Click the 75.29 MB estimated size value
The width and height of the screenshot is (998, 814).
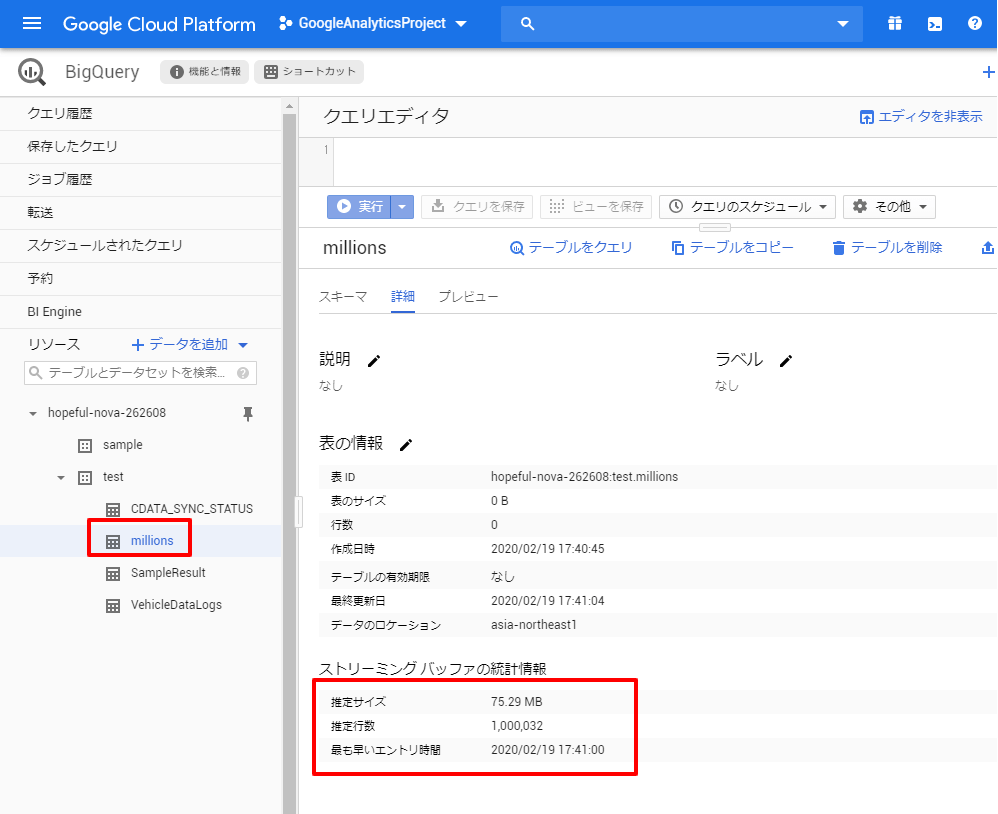tap(517, 702)
